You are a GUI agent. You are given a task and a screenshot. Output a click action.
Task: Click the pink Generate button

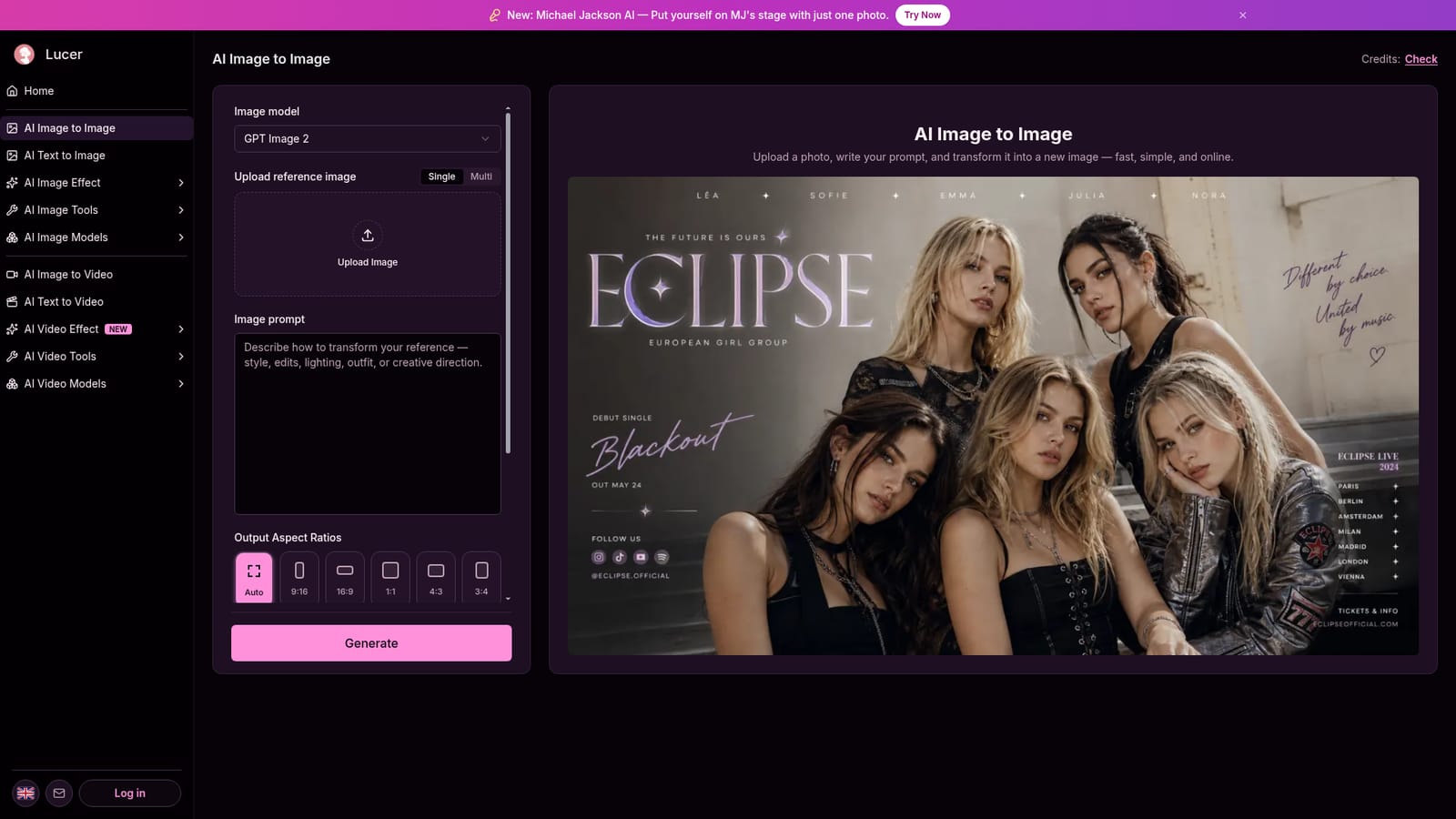point(371,643)
